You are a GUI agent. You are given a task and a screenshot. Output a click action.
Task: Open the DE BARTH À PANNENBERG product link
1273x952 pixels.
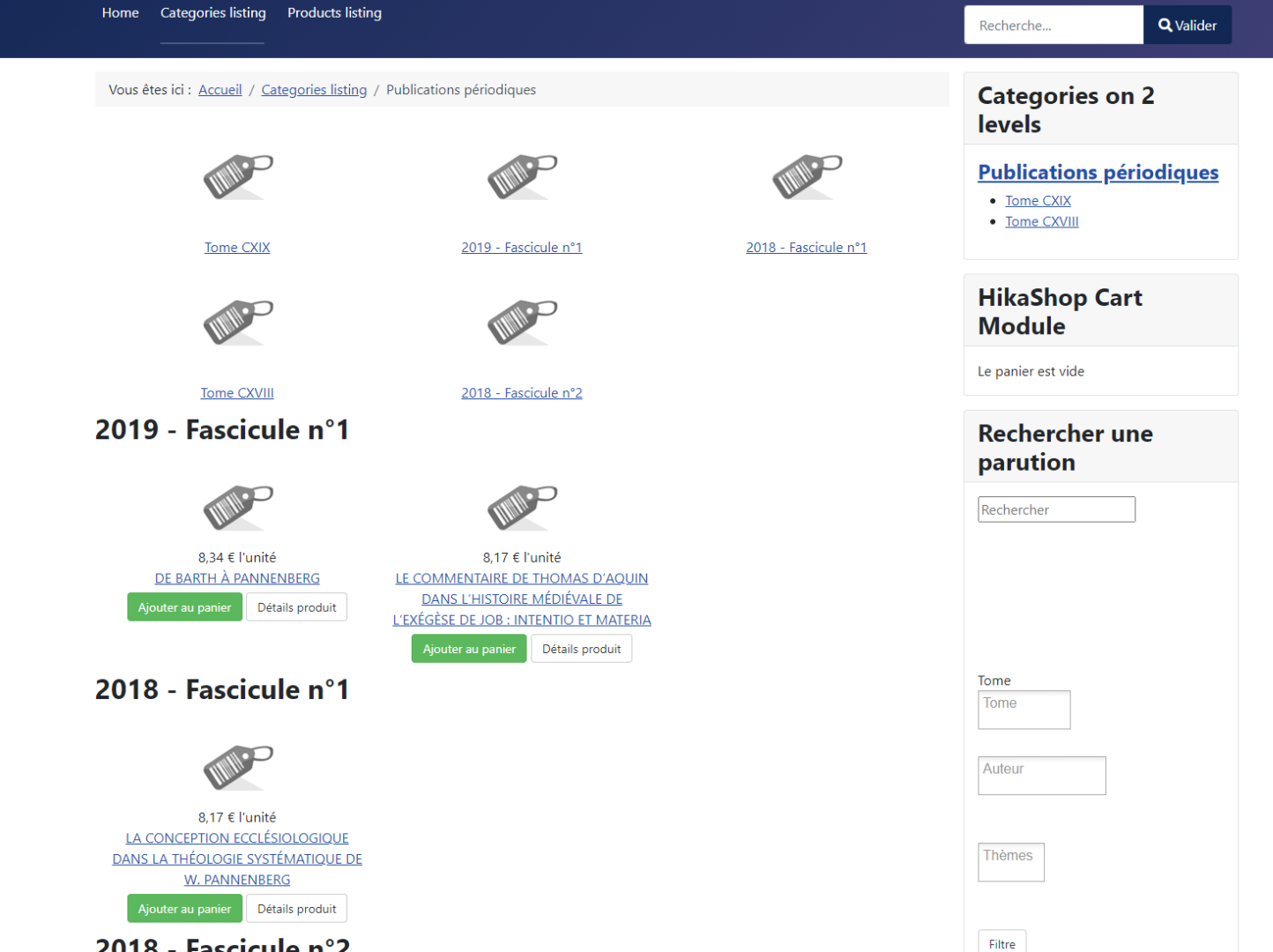coord(237,578)
